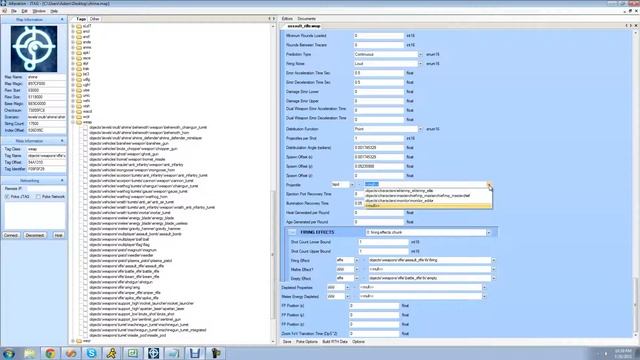Enable the Poke Network checkbox

(38, 197)
